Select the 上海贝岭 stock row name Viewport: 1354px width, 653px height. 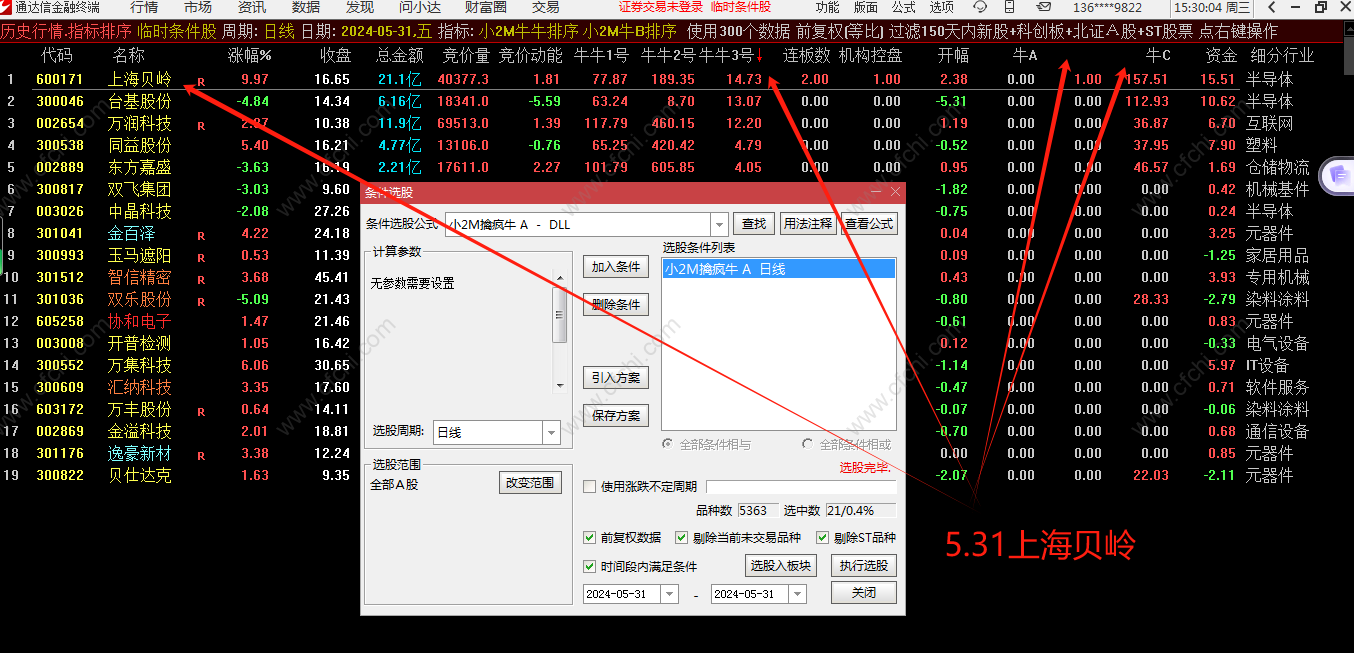pos(140,79)
